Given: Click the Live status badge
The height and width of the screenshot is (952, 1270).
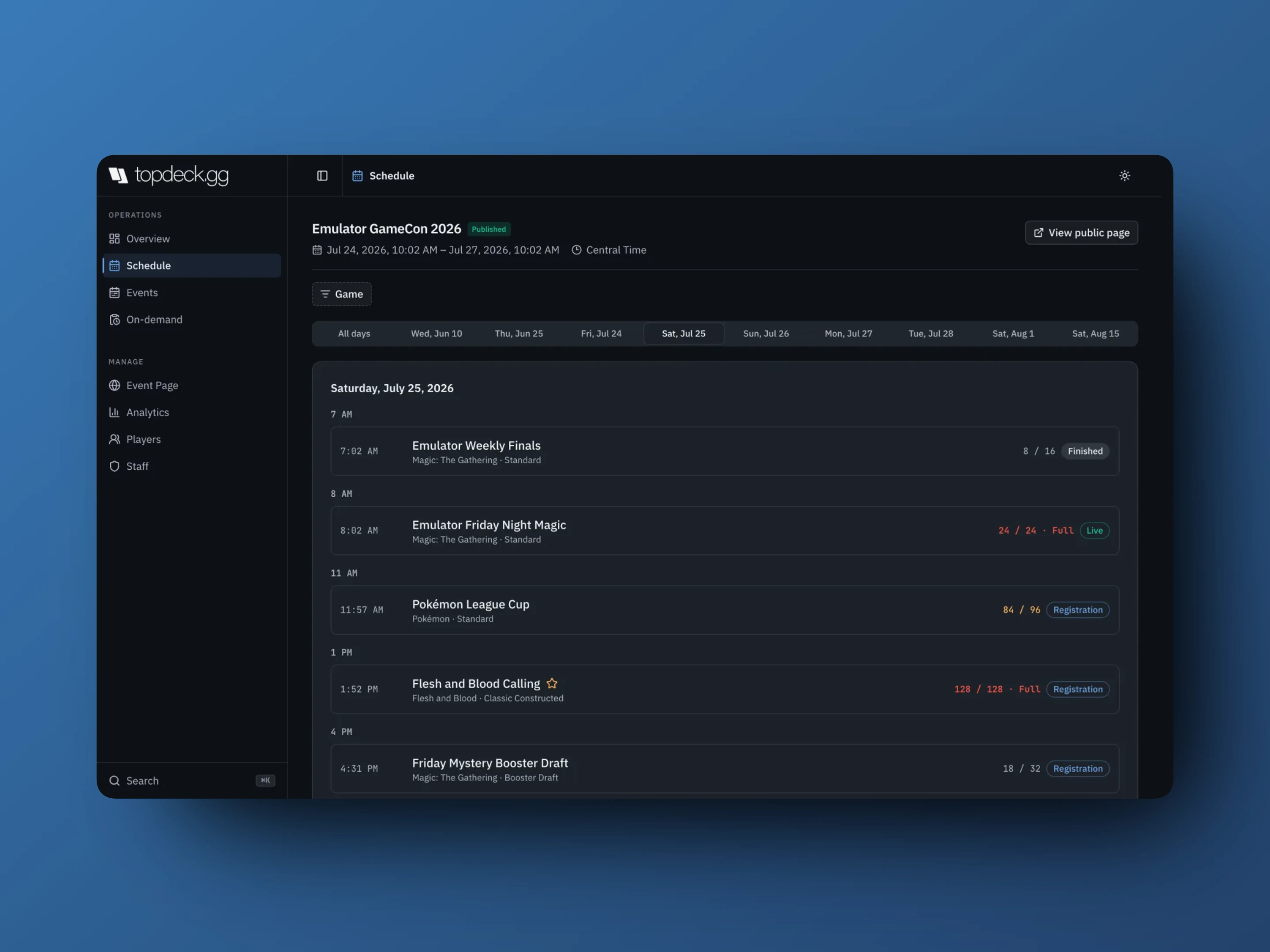Looking at the screenshot, I should click(x=1094, y=530).
